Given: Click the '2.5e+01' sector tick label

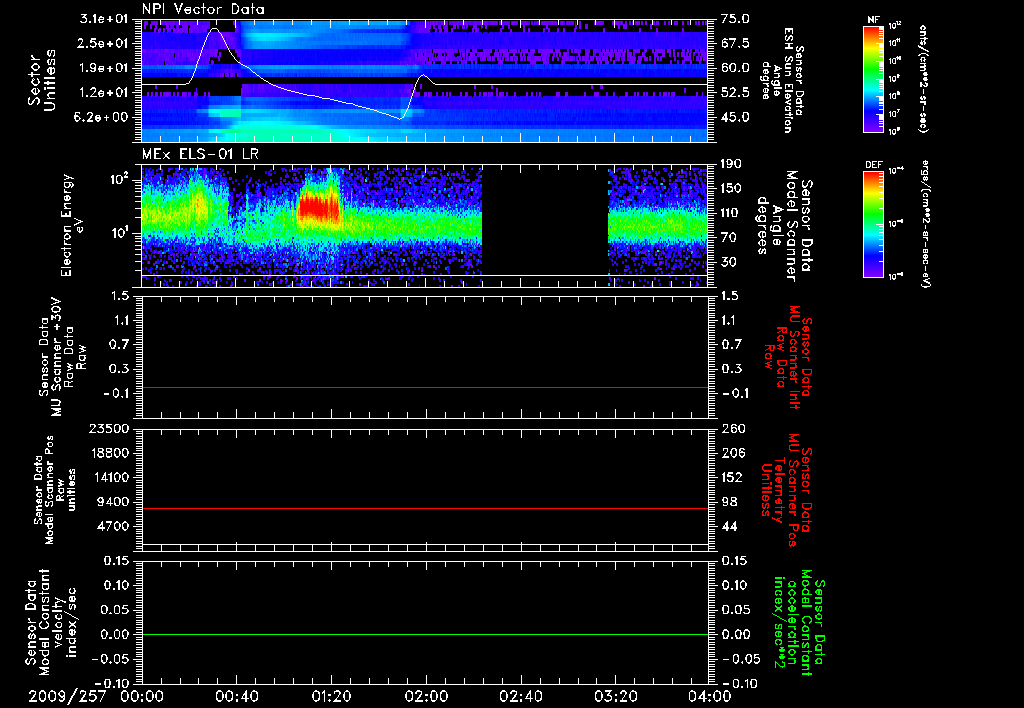Looking at the screenshot, I should (x=104, y=43).
